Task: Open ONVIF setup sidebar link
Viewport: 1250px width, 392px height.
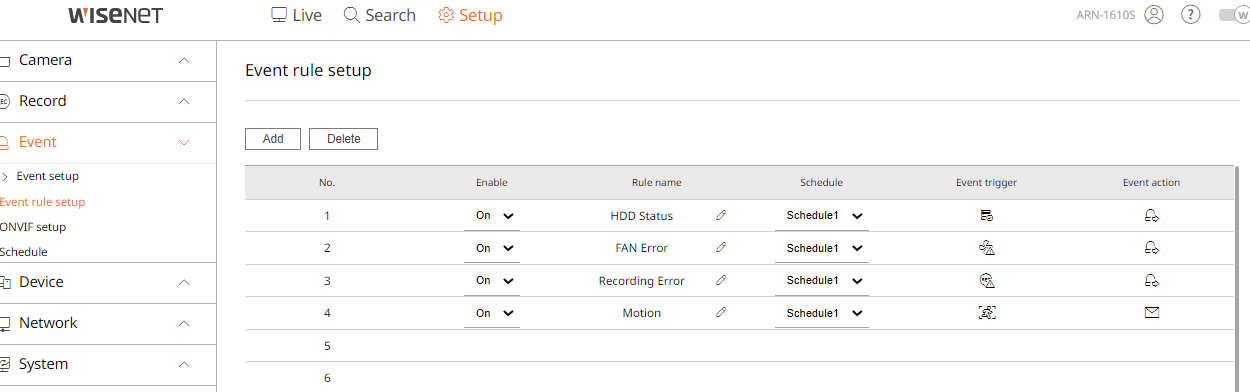Action: click(33, 227)
